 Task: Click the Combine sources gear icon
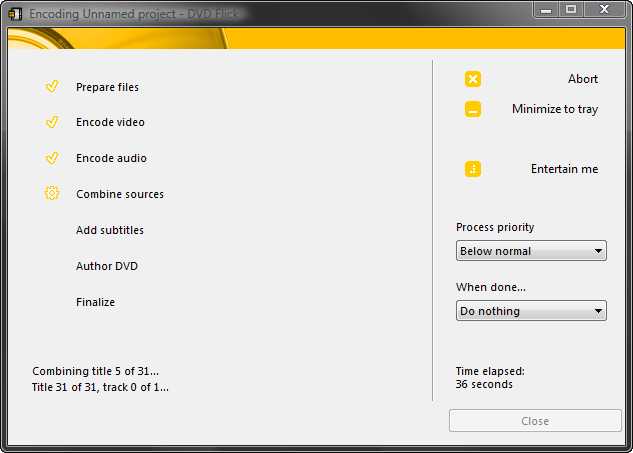coord(52,194)
